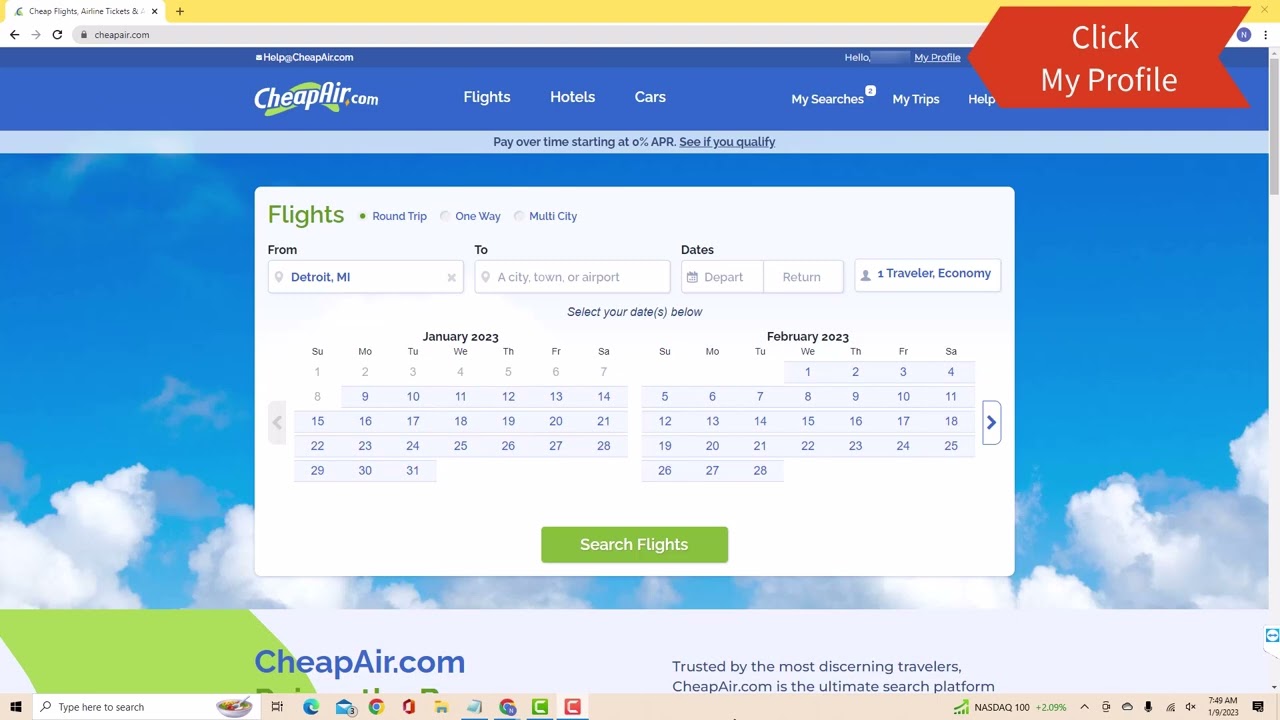Open Mail app in taskbar

pyautogui.click(x=344, y=707)
